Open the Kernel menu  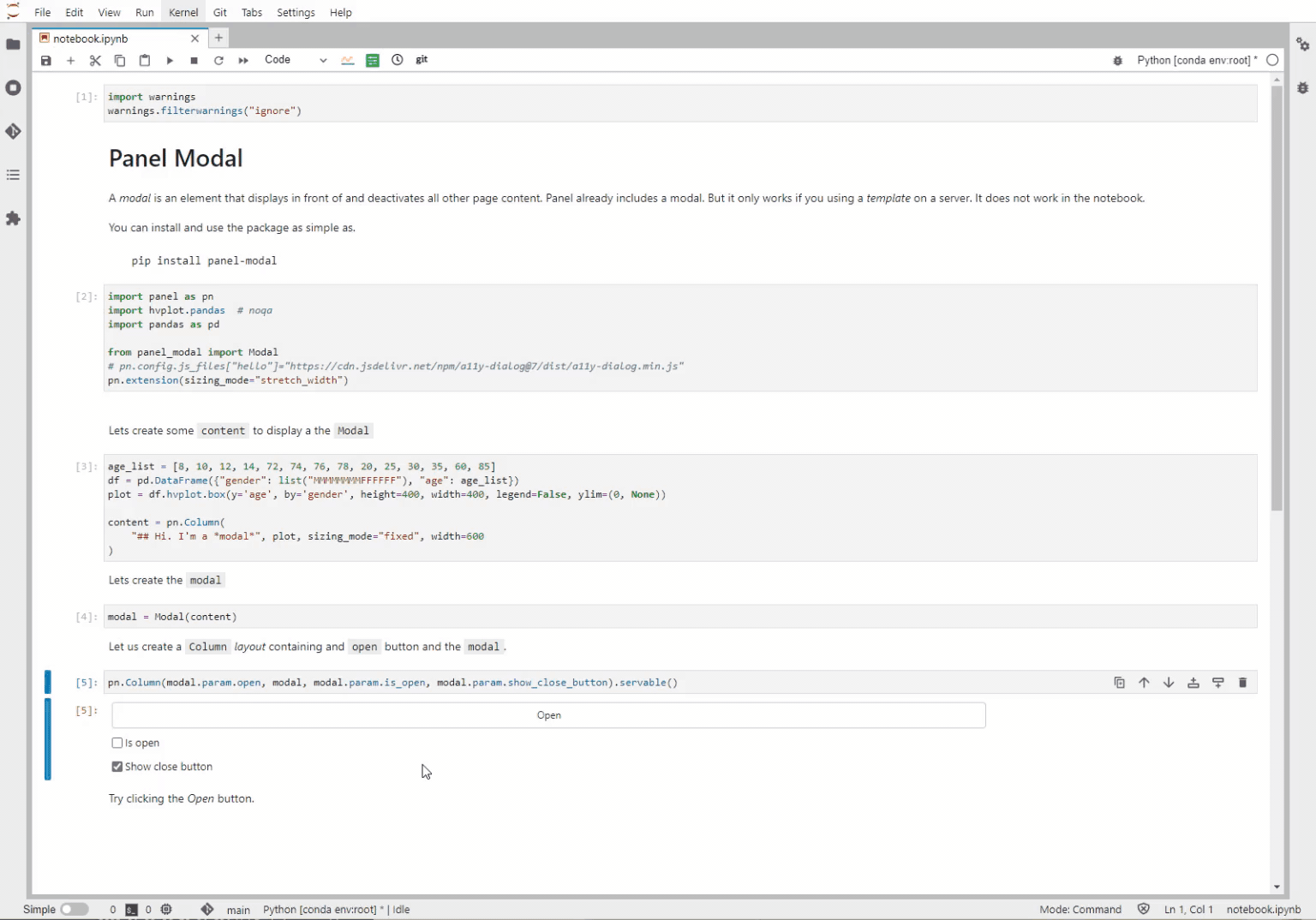pos(183,12)
